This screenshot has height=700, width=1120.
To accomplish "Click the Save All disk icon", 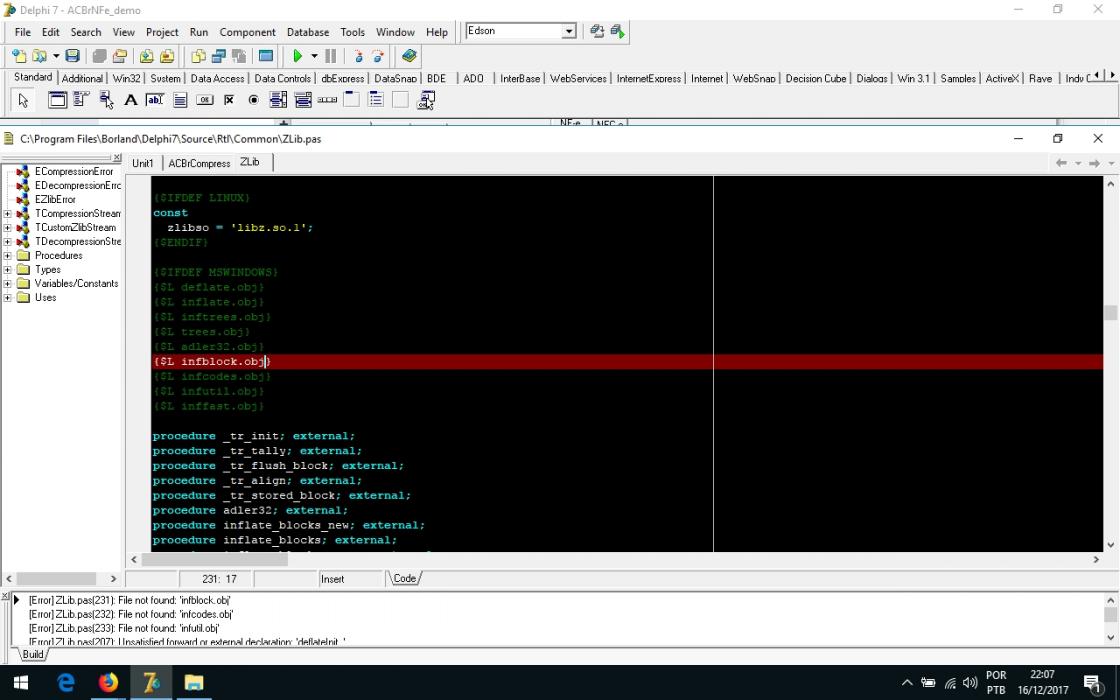I will pos(72,56).
